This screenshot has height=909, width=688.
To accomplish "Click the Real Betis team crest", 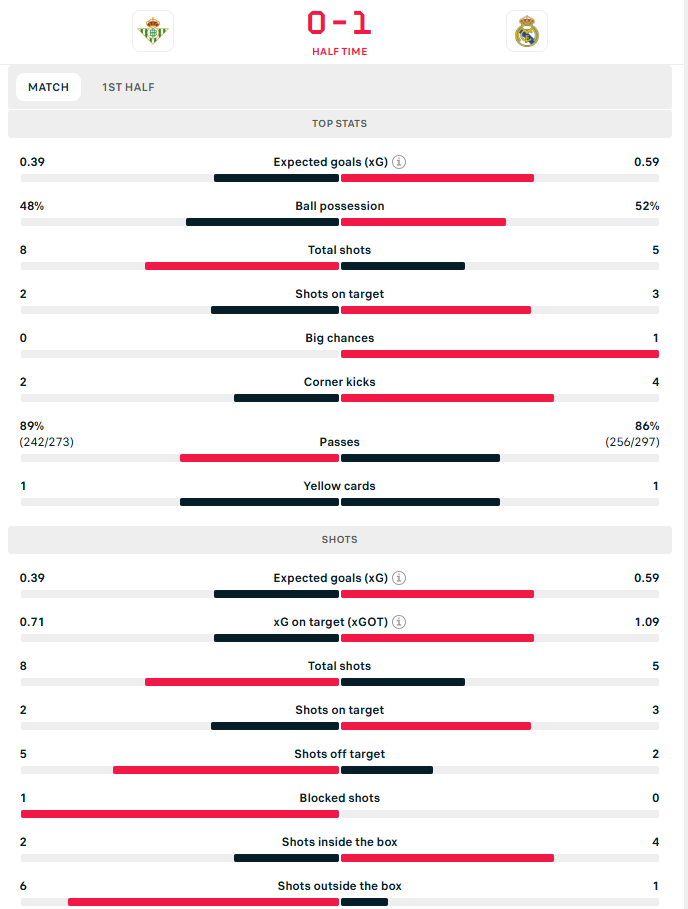I will pos(153,32).
